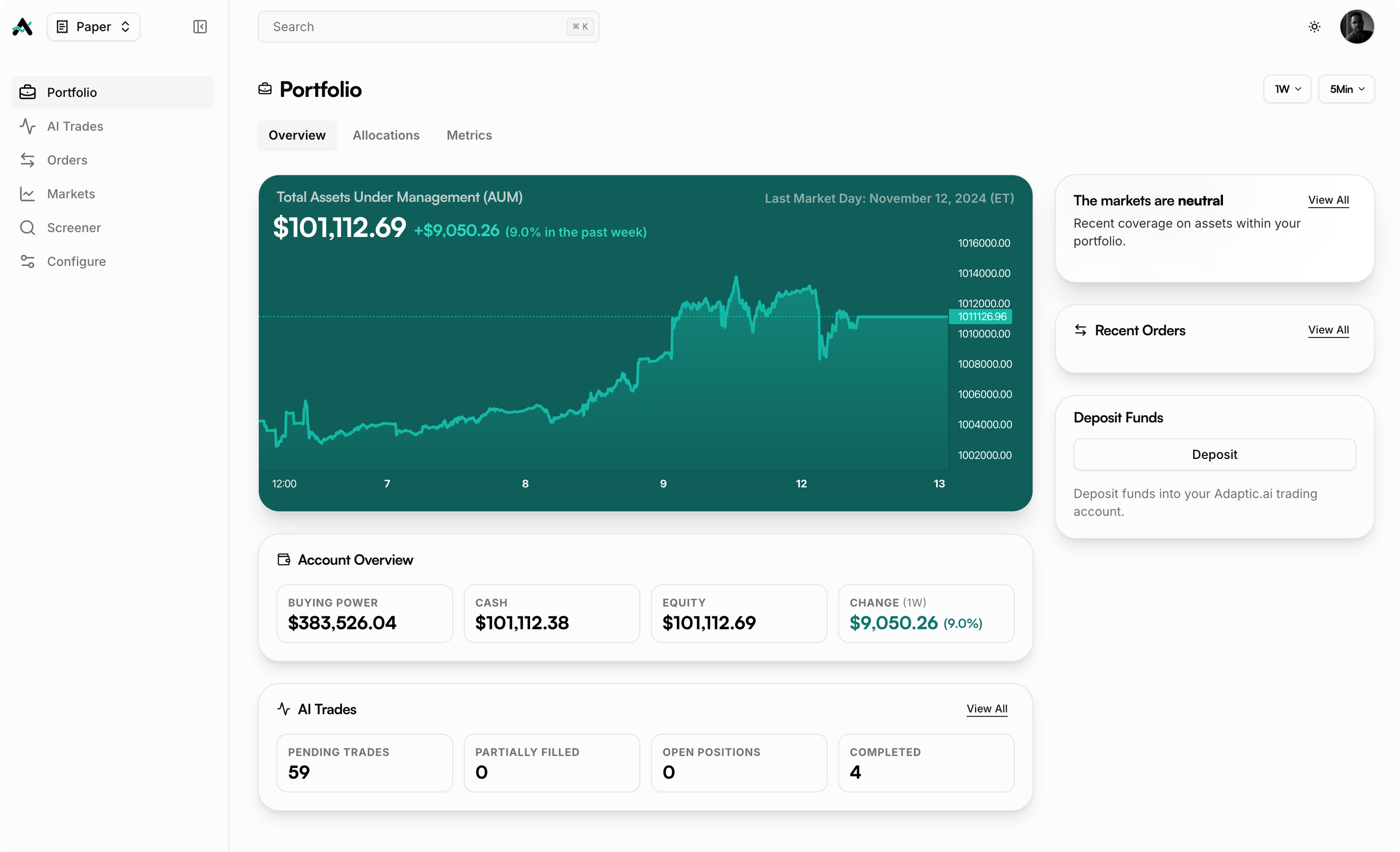Viewport: 1400px width, 852px height.
Task: Click the Markets sidebar icon
Action: pyautogui.click(x=27, y=193)
